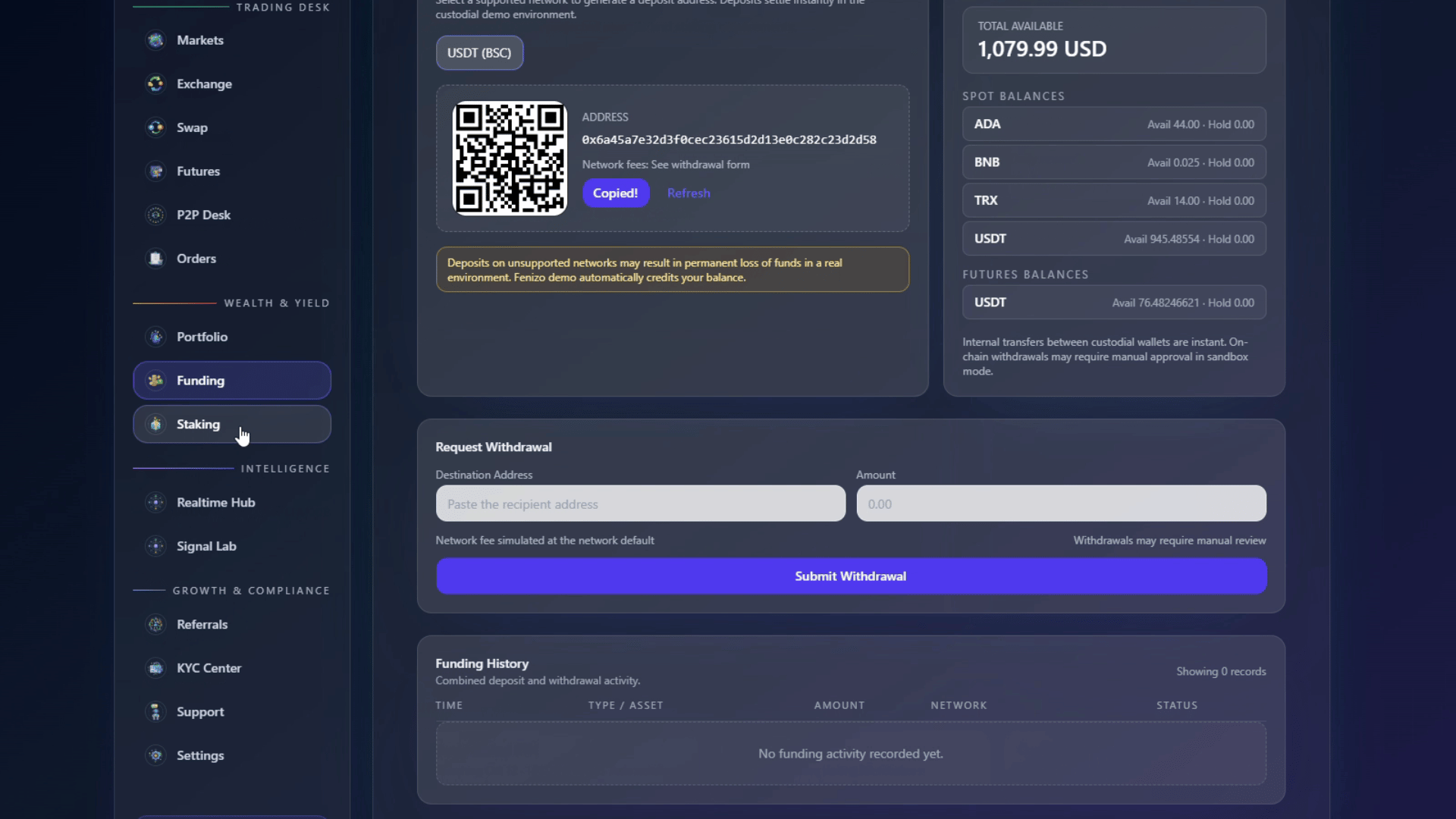1456x819 pixels.
Task: Click Refresh to regenerate deposit address
Action: [688, 193]
